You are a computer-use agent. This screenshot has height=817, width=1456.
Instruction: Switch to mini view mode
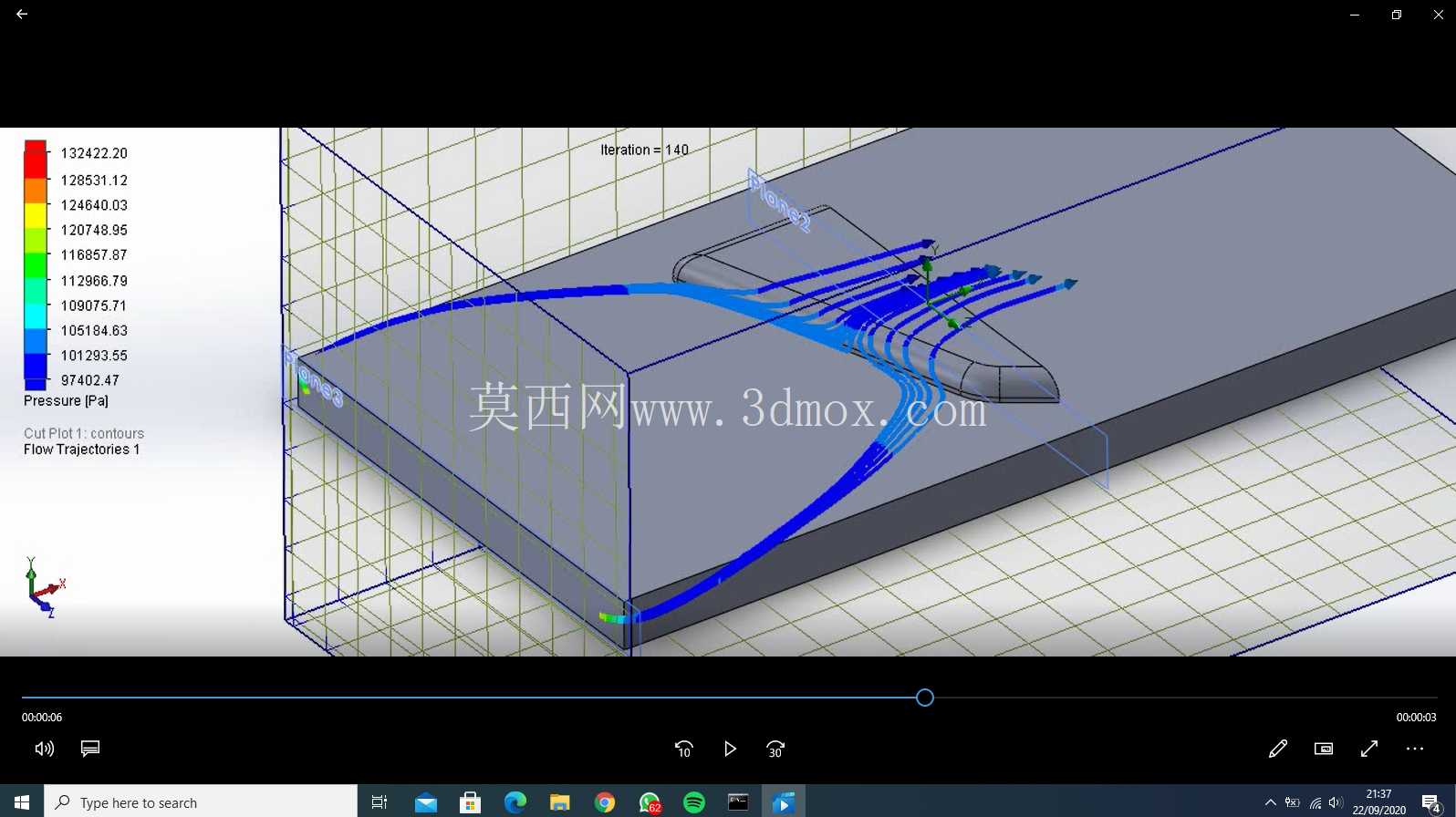[x=1324, y=749]
